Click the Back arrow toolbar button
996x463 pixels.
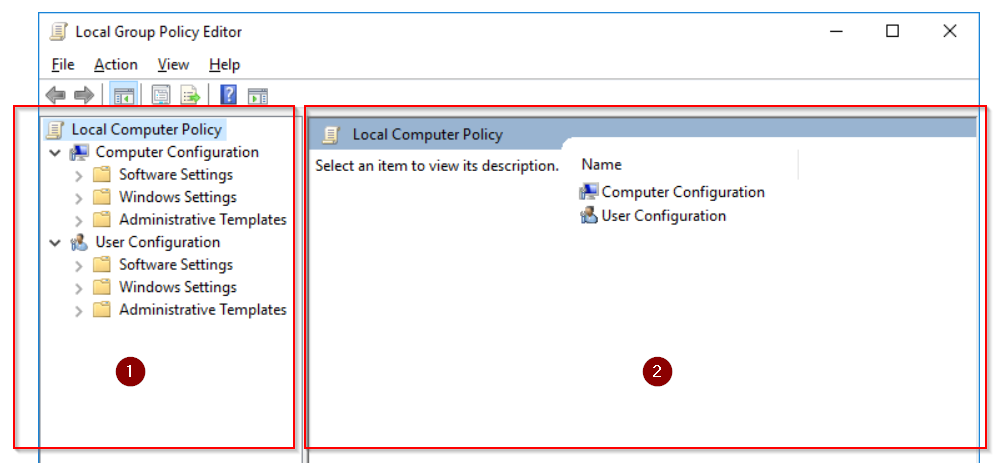pos(56,95)
